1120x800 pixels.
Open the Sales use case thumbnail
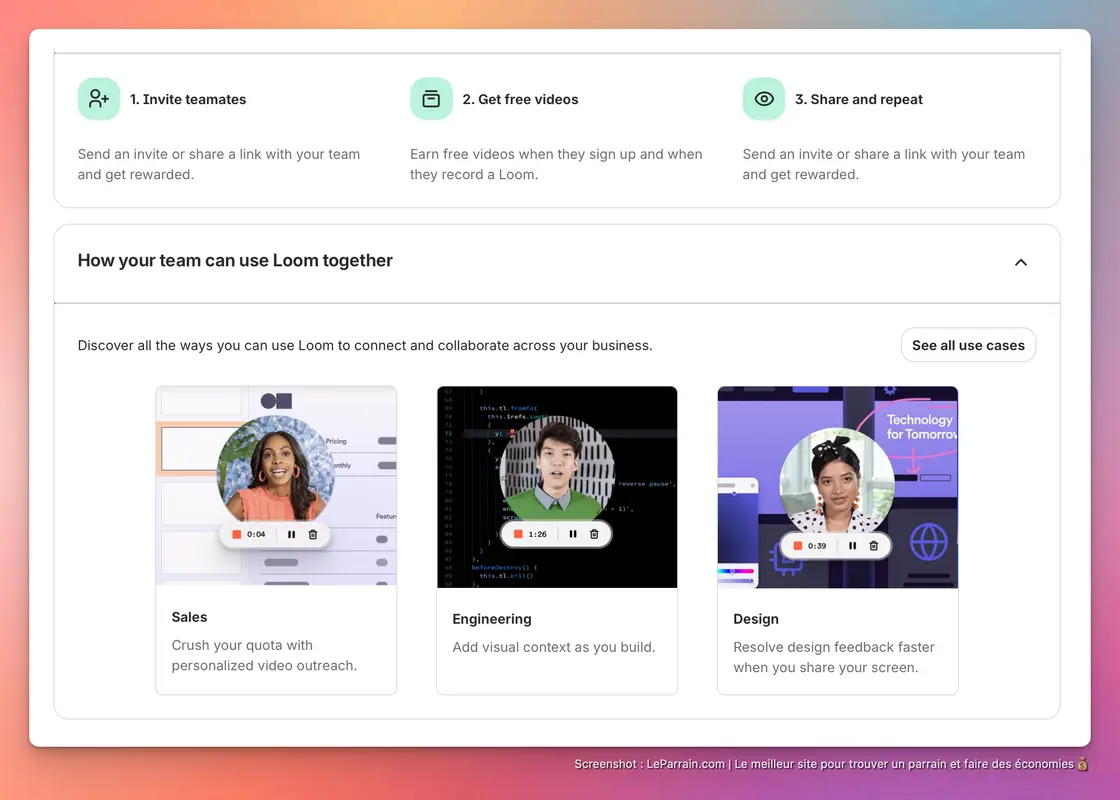pyautogui.click(x=276, y=486)
